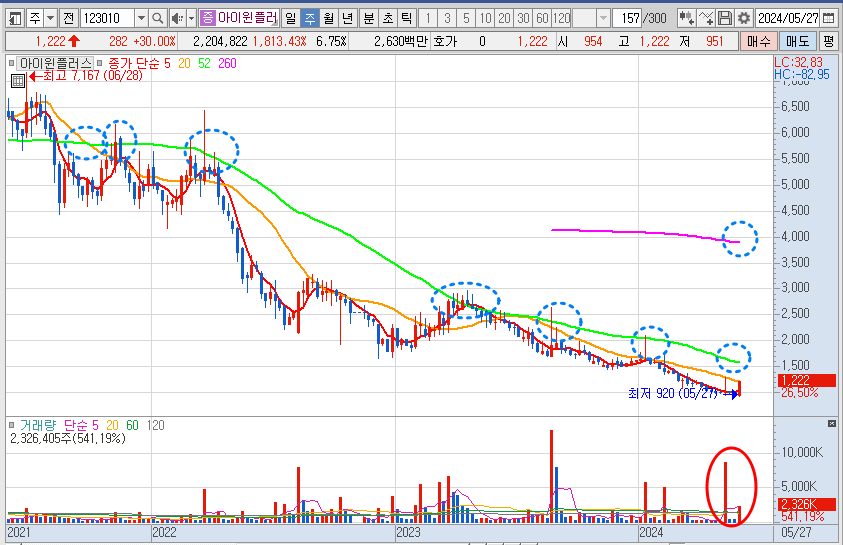Open the stock code search magnifier
Screen dimensions: 843x545
pyautogui.click(x=157, y=19)
